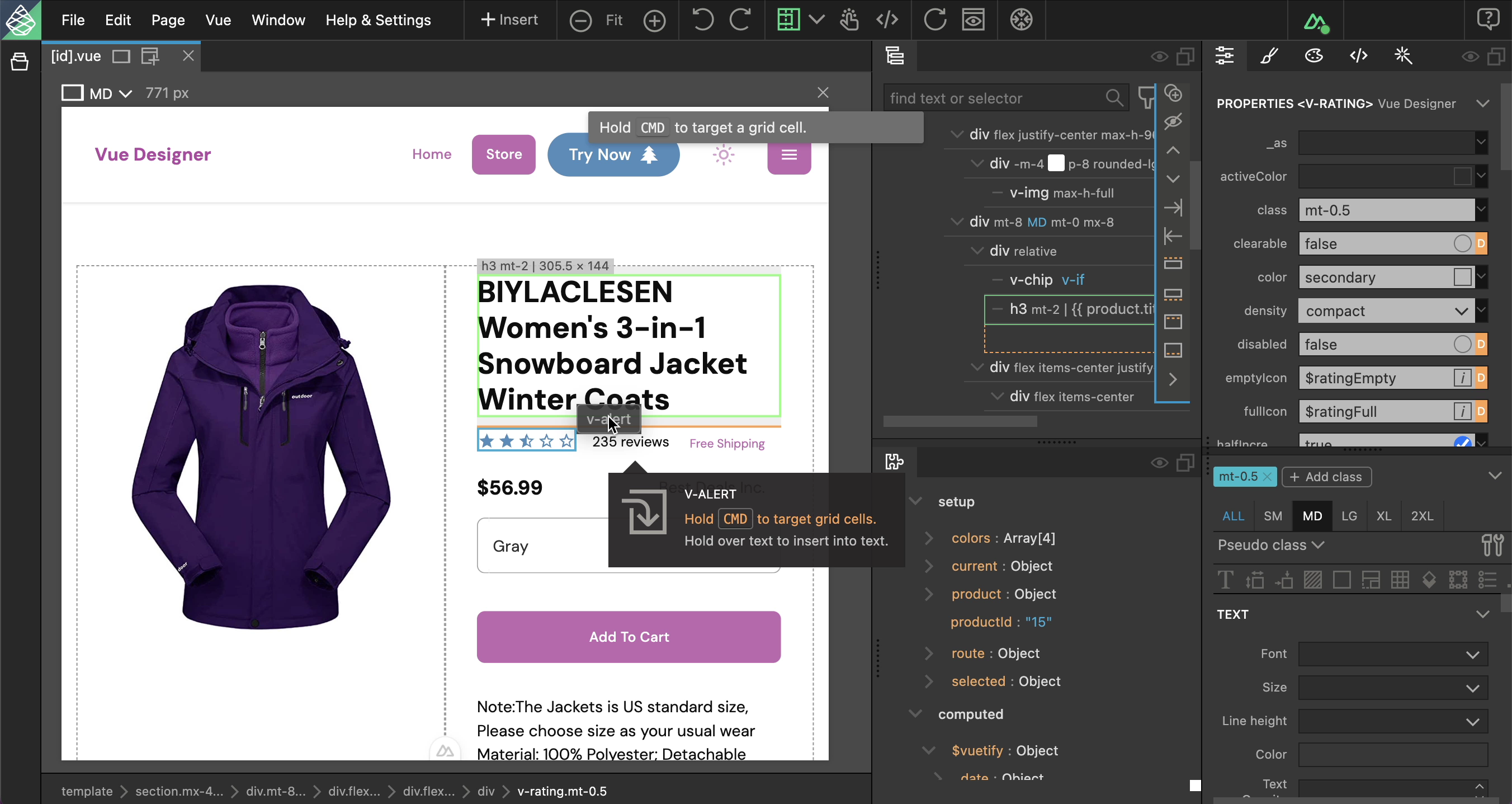Click the state puzzle panel icon

point(895,462)
